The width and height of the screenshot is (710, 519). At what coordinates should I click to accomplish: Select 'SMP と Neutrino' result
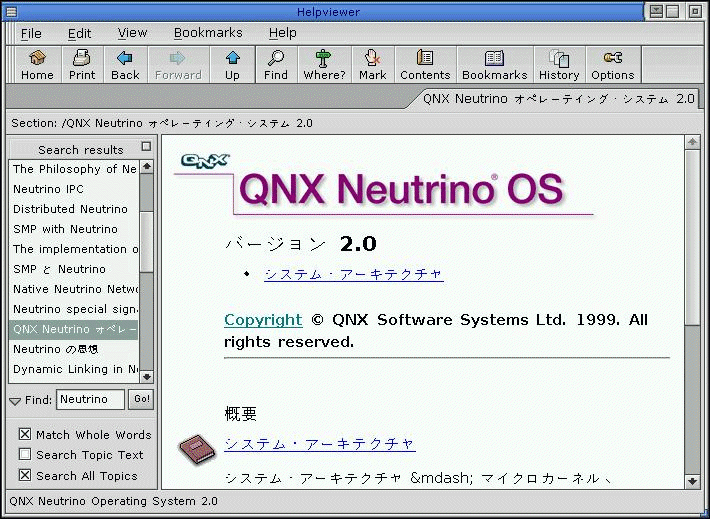tap(74, 269)
